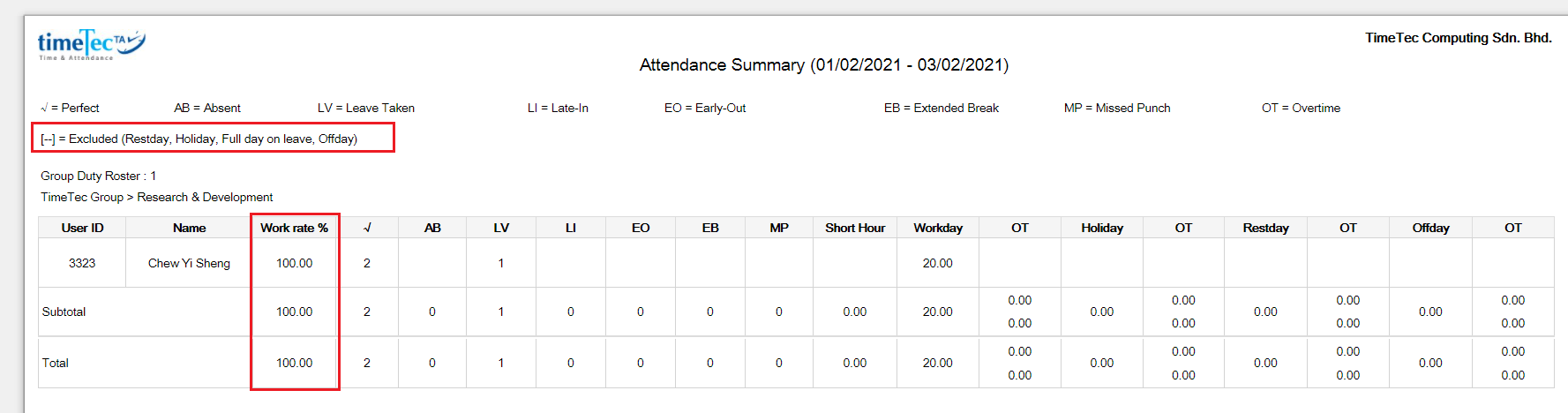Select the Total row label
1568x413 pixels.
(x=55, y=363)
